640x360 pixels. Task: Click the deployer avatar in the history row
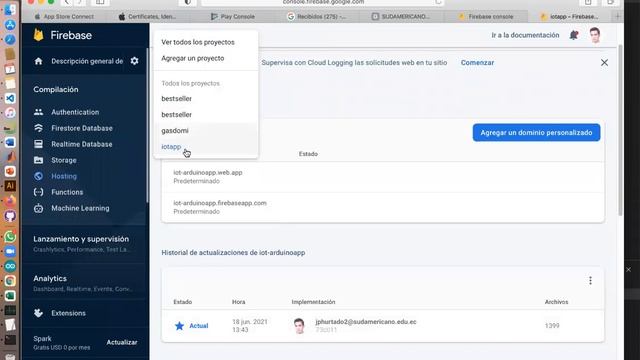click(299, 326)
